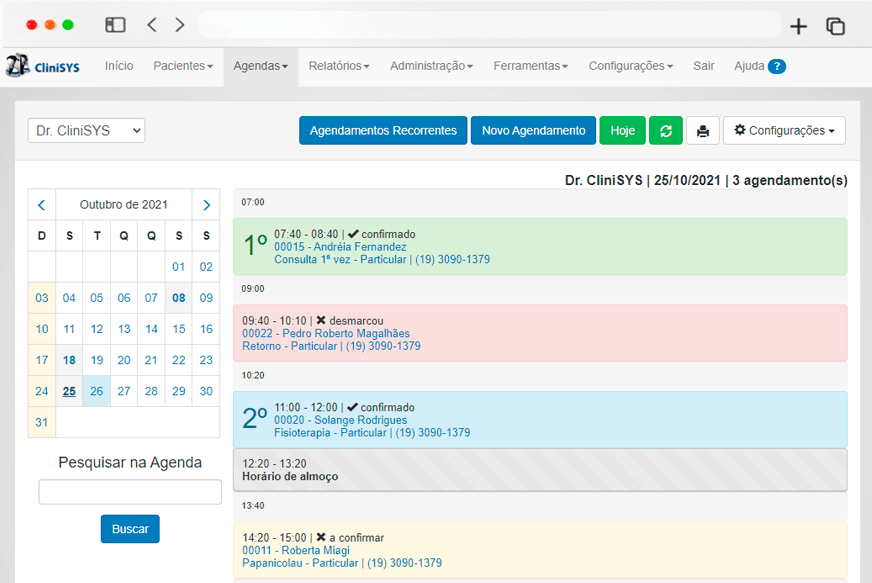Viewport: 872px width, 583px height.
Task: Click Novo Agendamento button
Action: pyautogui.click(x=533, y=131)
